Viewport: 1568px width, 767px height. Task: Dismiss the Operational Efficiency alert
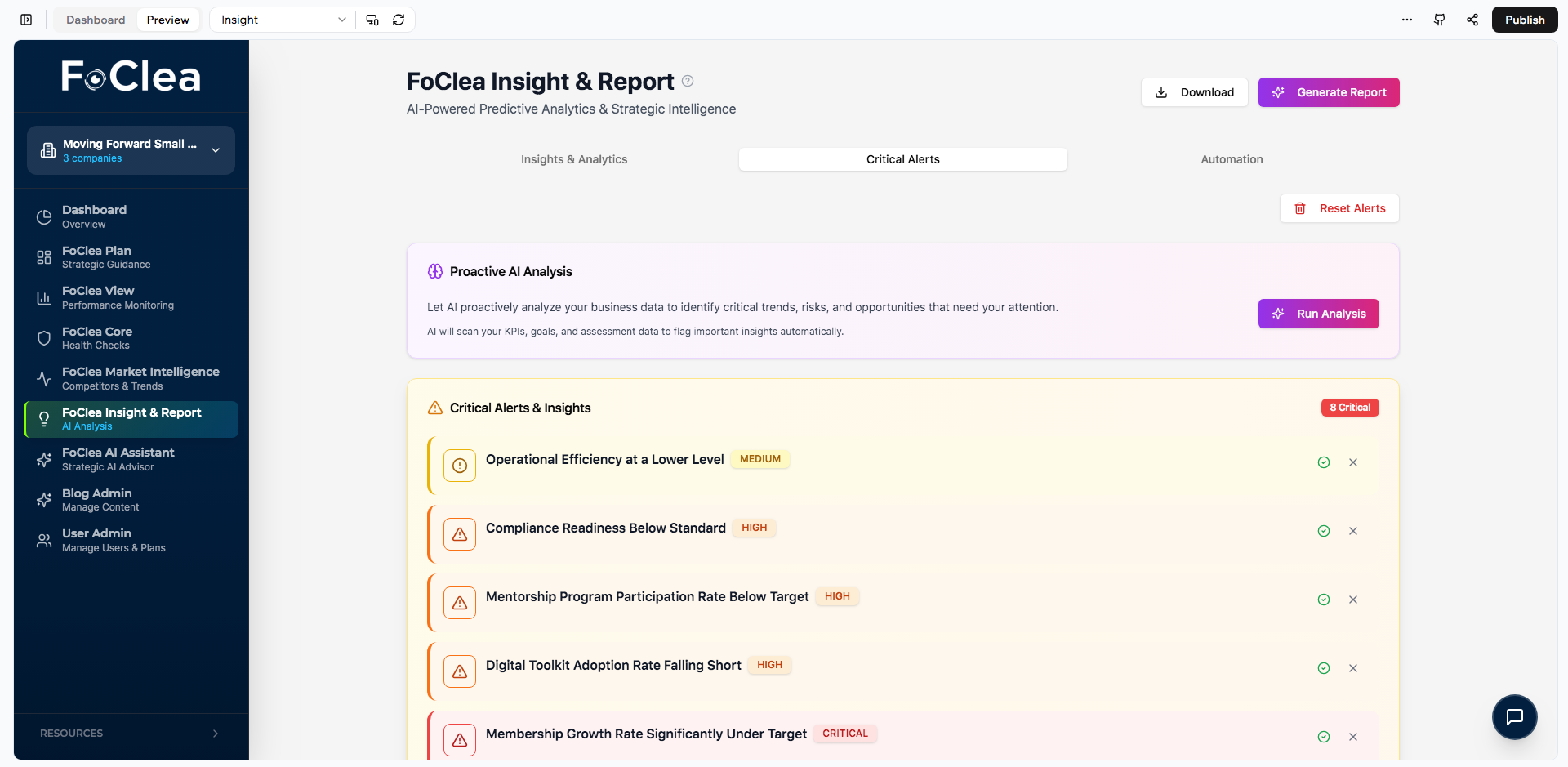1353,462
